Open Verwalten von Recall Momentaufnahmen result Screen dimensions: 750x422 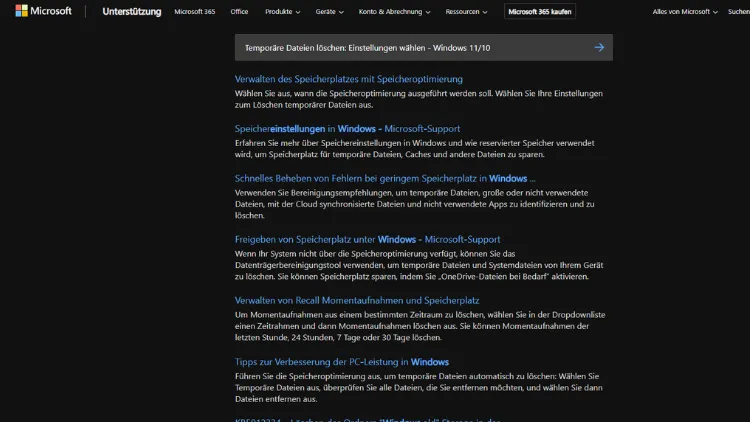tap(357, 300)
